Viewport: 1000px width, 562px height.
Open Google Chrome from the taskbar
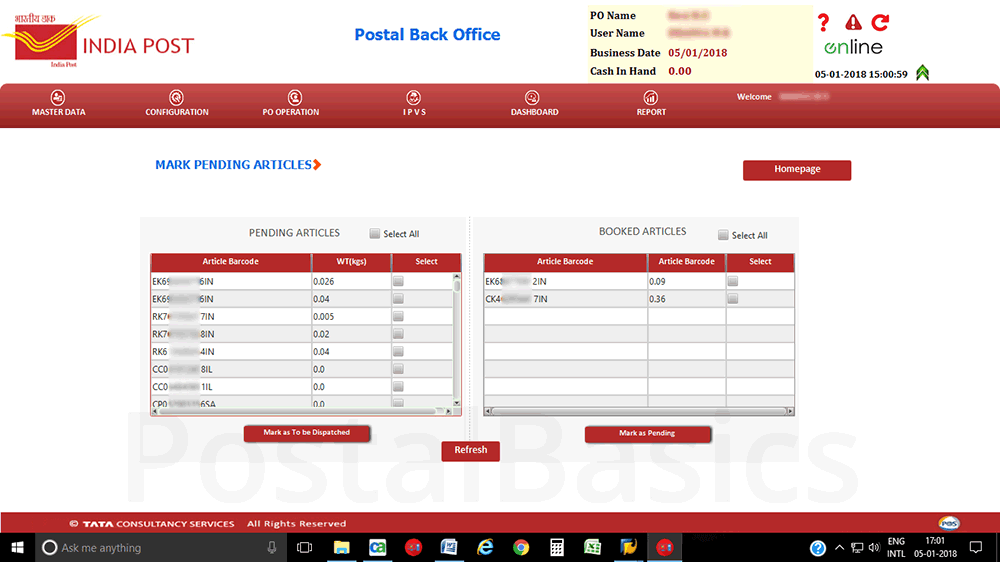pos(521,548)
